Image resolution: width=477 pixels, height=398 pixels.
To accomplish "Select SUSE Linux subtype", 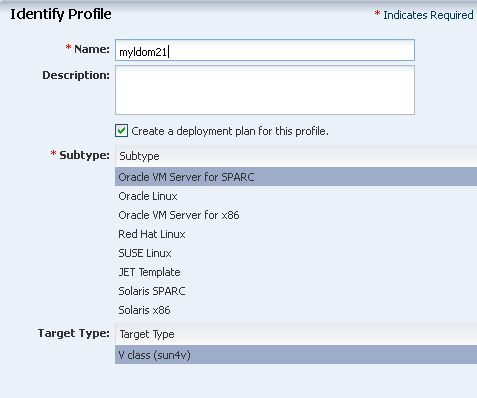I will pyautogui.click(x=296, y=253).
